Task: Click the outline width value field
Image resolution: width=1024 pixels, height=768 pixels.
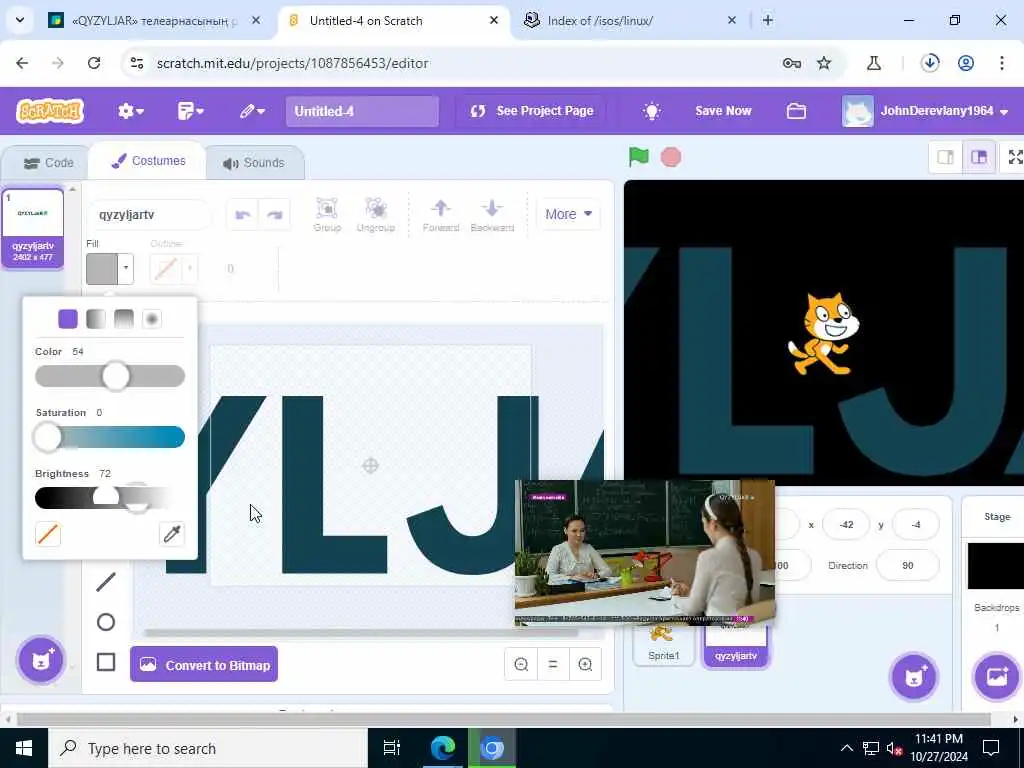Action: click(231, 268)
